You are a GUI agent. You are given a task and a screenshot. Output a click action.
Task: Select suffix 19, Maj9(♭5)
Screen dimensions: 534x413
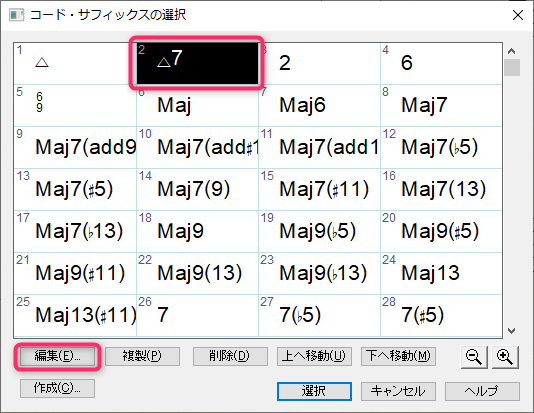click(x=319, y=232)
